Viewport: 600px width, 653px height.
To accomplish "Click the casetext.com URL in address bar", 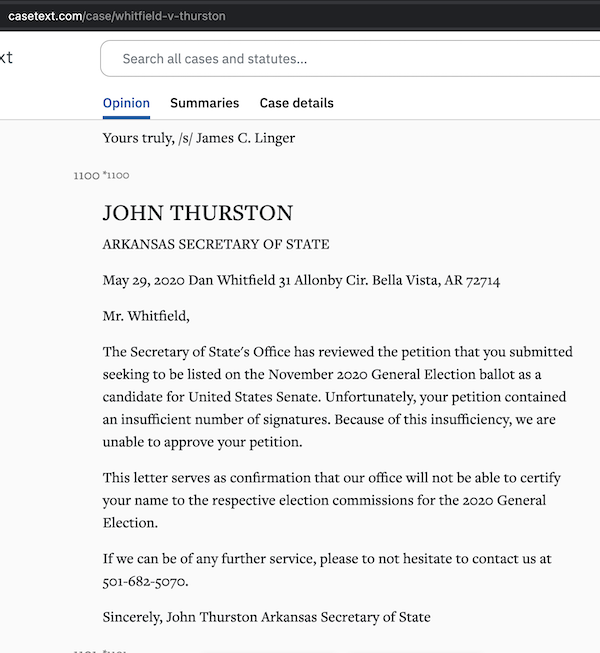I will (x=117, y=16).
